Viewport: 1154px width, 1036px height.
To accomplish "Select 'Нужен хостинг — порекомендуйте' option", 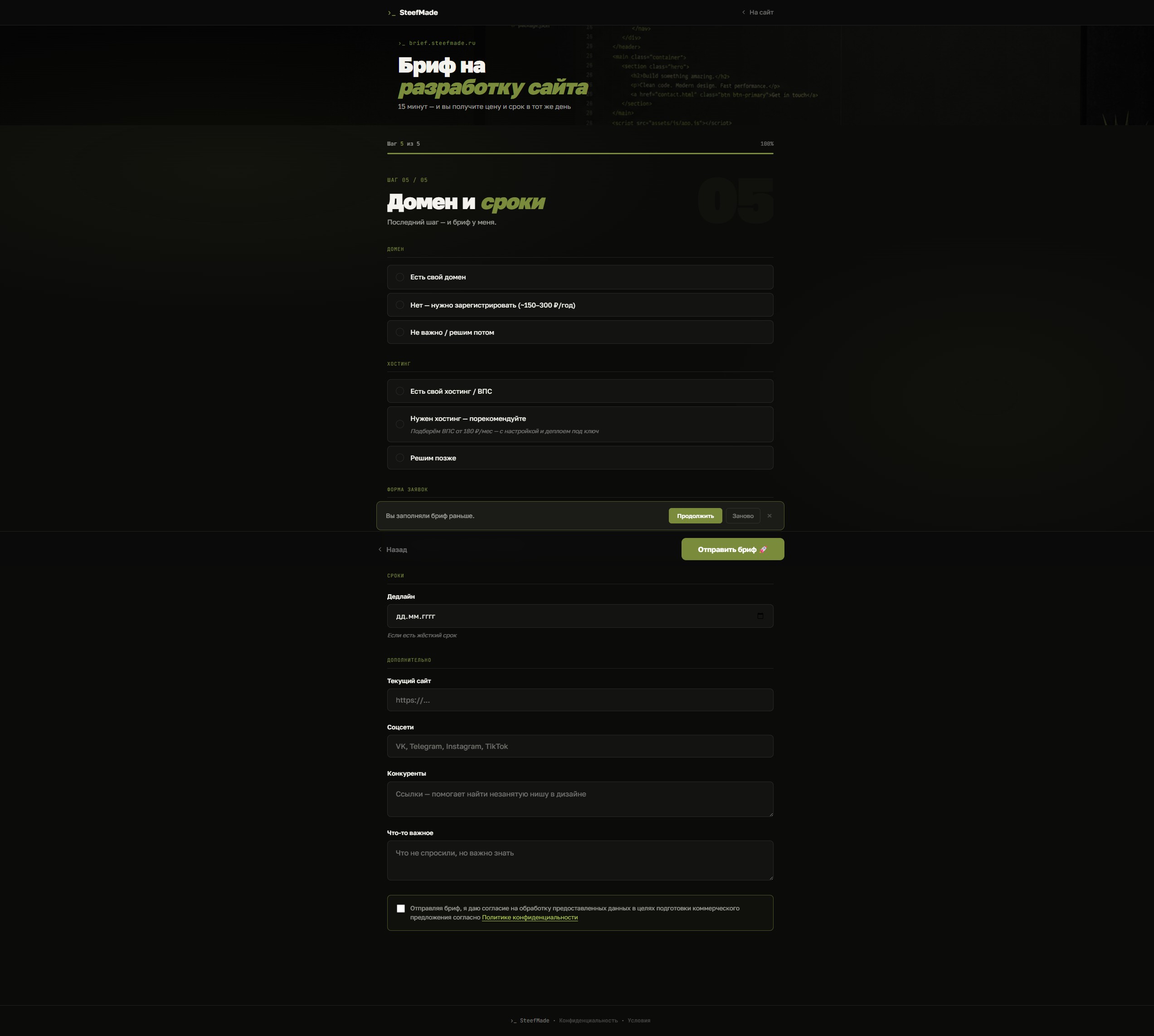I will [x=580, y=424].
